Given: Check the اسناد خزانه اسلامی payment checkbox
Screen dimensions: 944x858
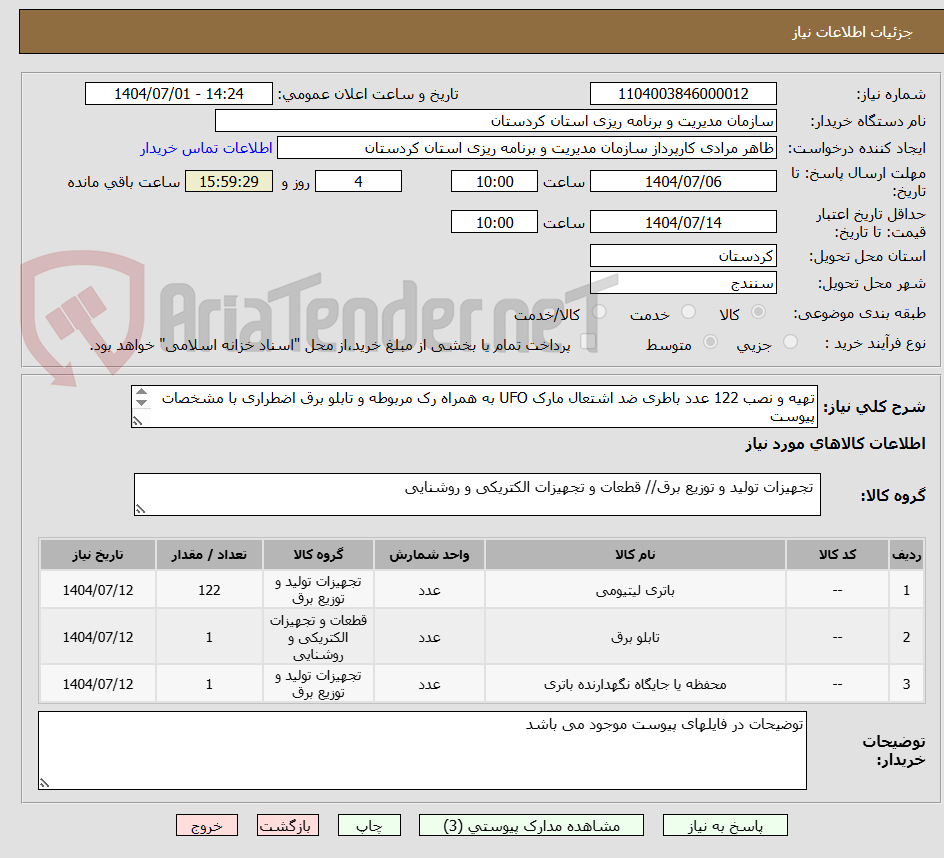Looking at the screenshot, I should (x=588, y=340).
